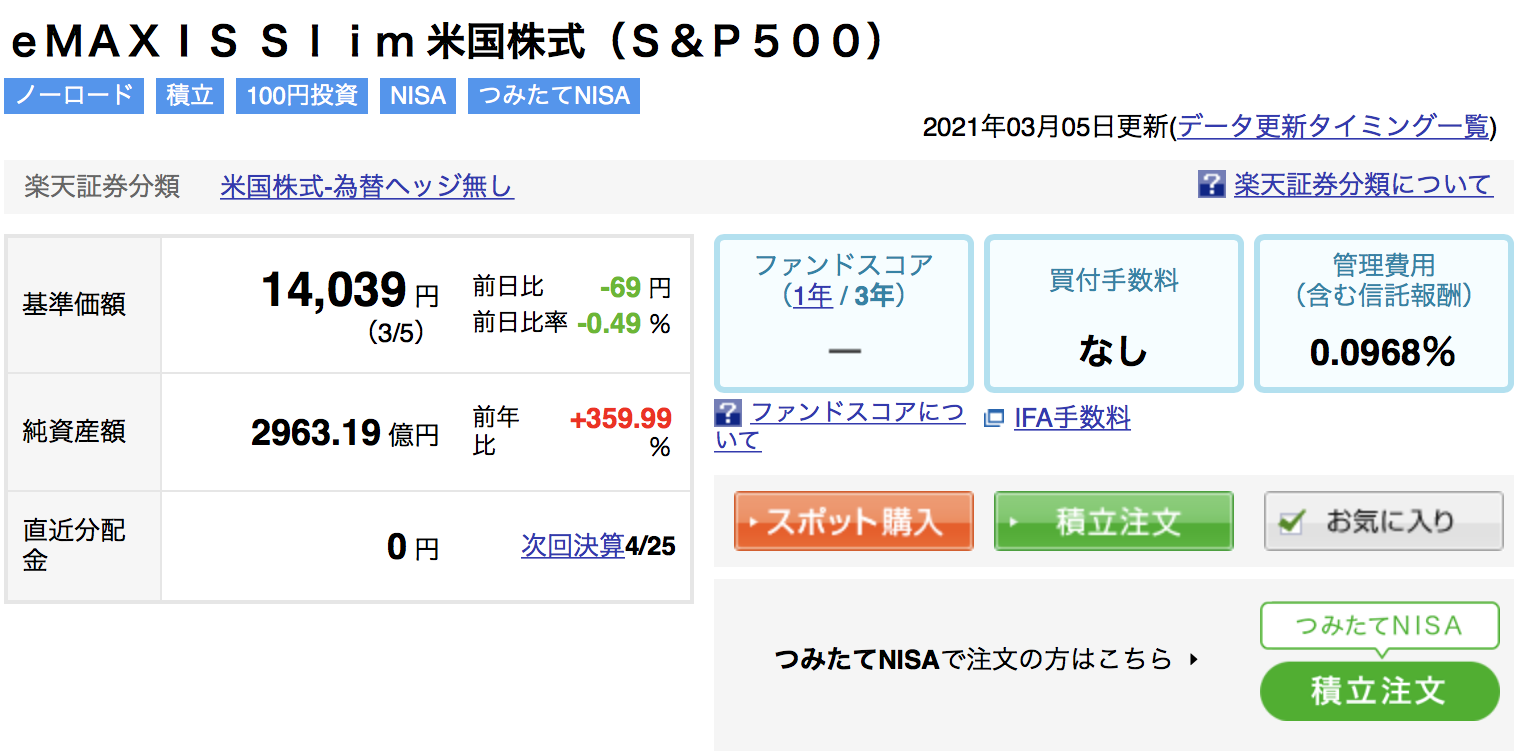Select the 1年 fund score link

coord(813,296)
